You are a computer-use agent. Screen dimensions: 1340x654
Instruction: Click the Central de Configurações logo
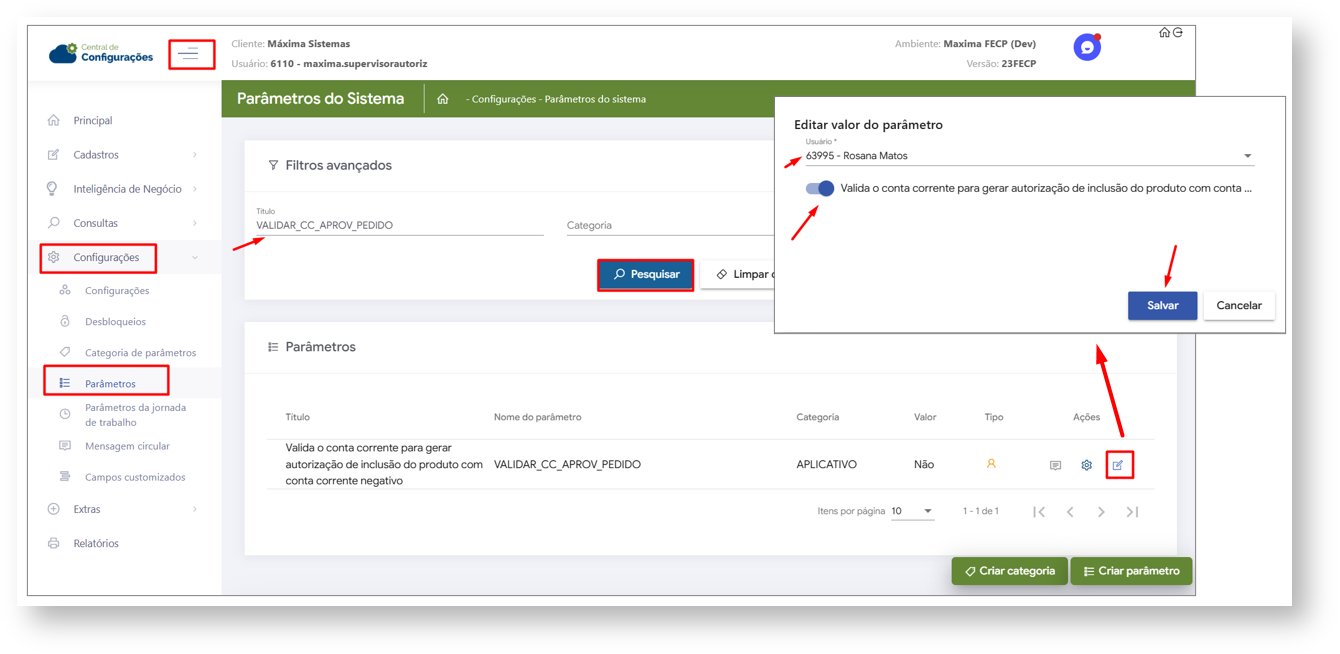pyautogui.click(x=101, y=53)
